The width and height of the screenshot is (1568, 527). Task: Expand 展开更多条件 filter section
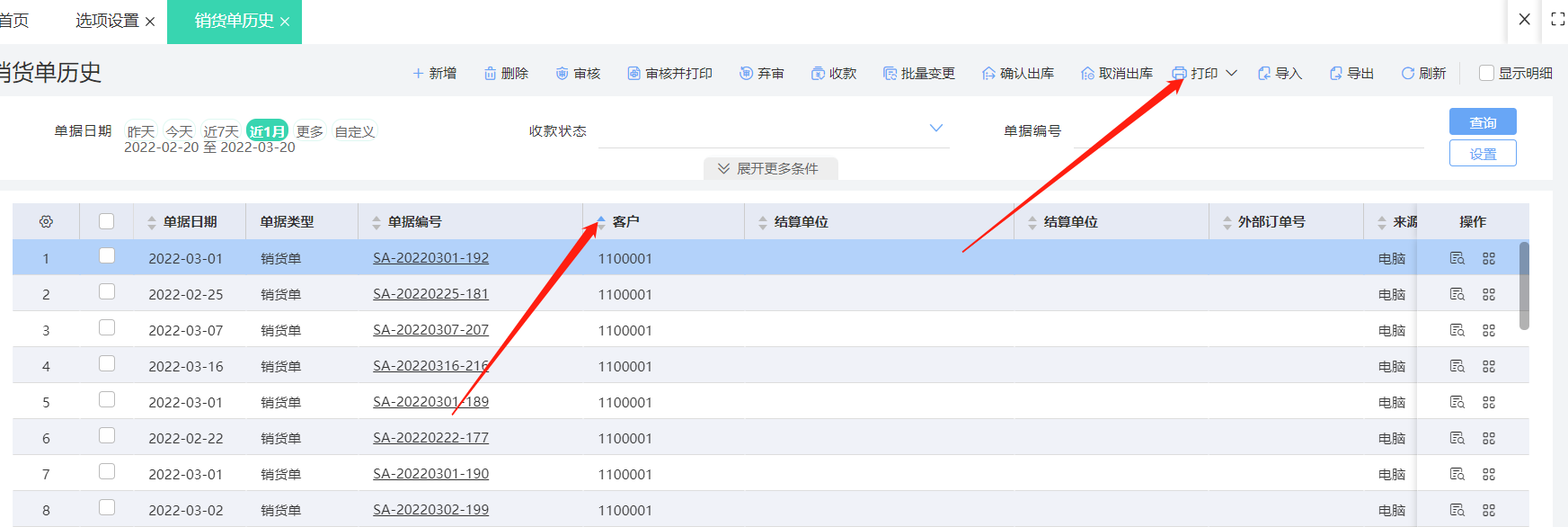click(x=770, y=169)
